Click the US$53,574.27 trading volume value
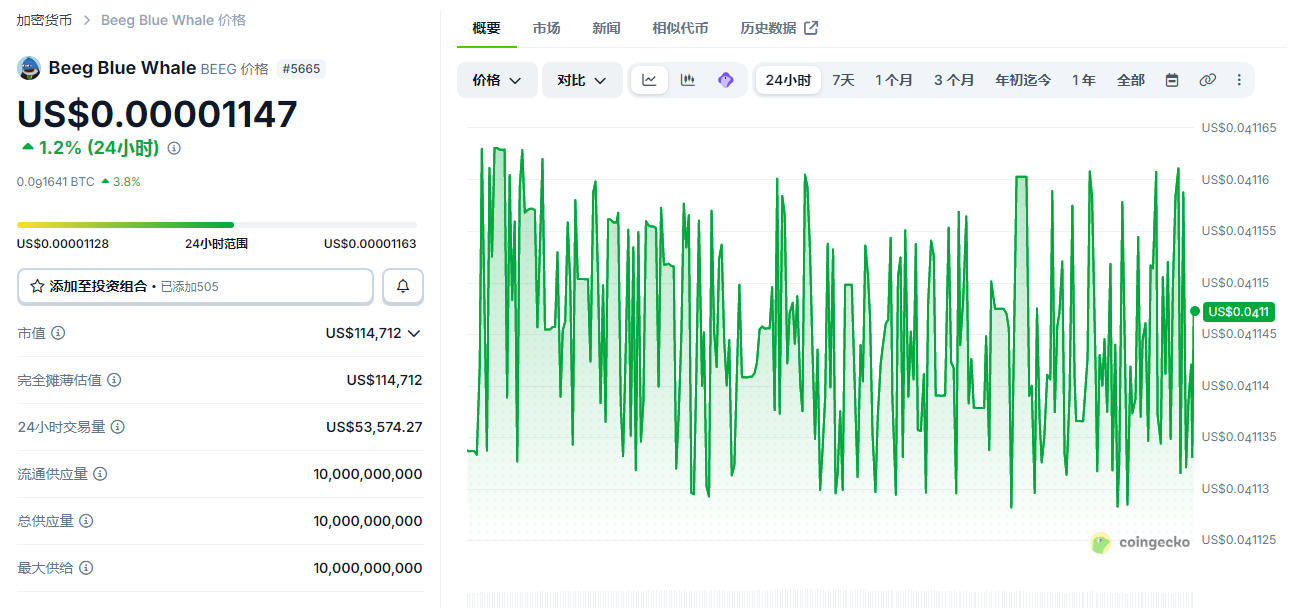The height and width of the screenshot is (608, 1315). coord(374,427)
